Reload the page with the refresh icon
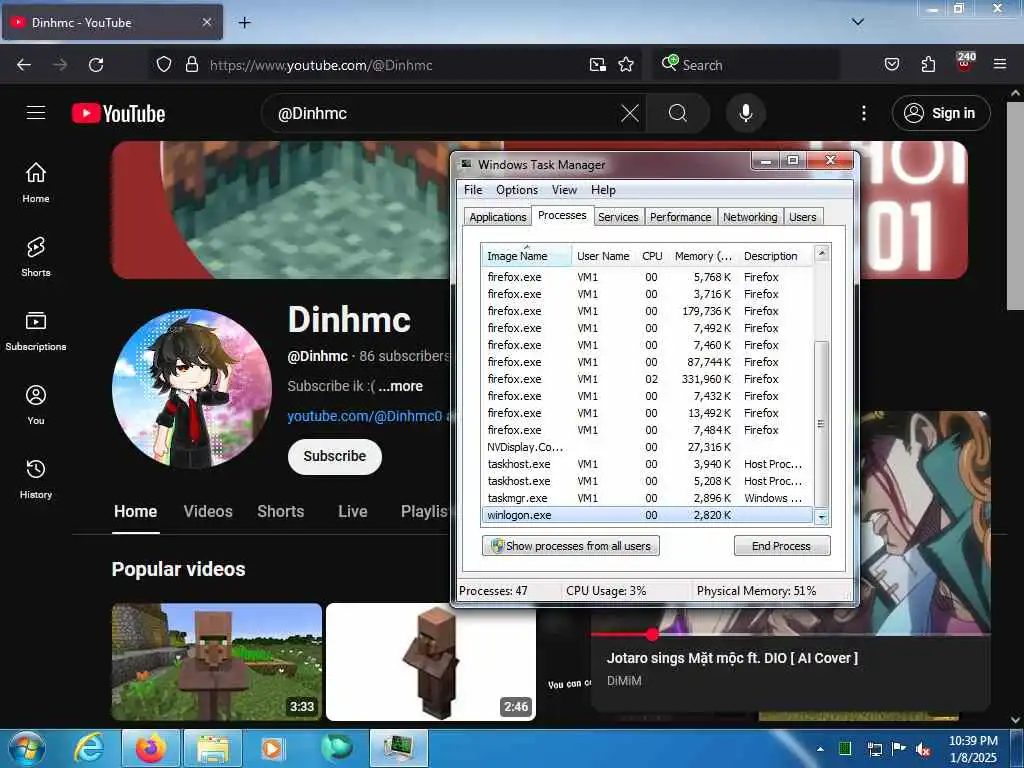The width and height of the screenshot is (1024, 768). 96,65
